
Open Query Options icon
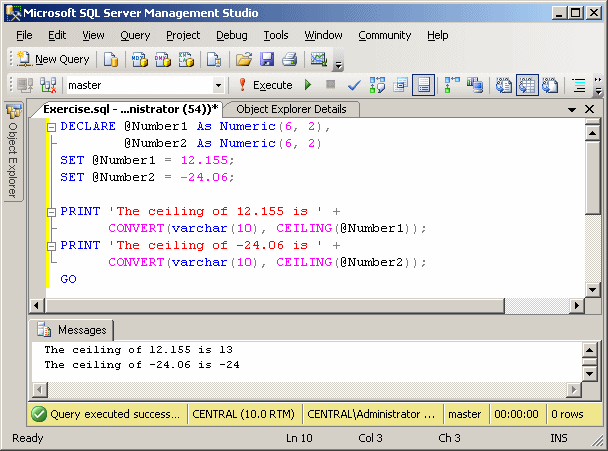click(x=400, y=85)
